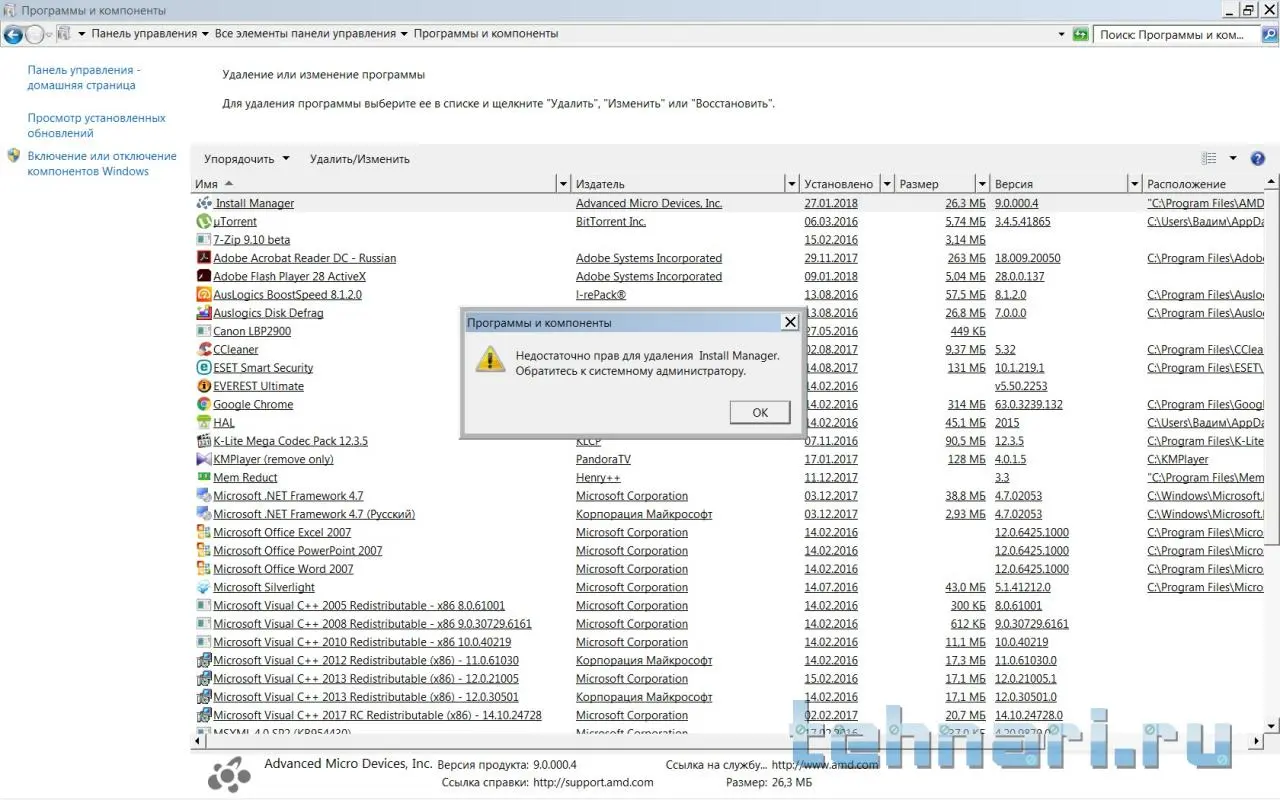
Task: Select the Microsoft Silverlight icon
Action: pyautogui.click(x=204, y=587)
